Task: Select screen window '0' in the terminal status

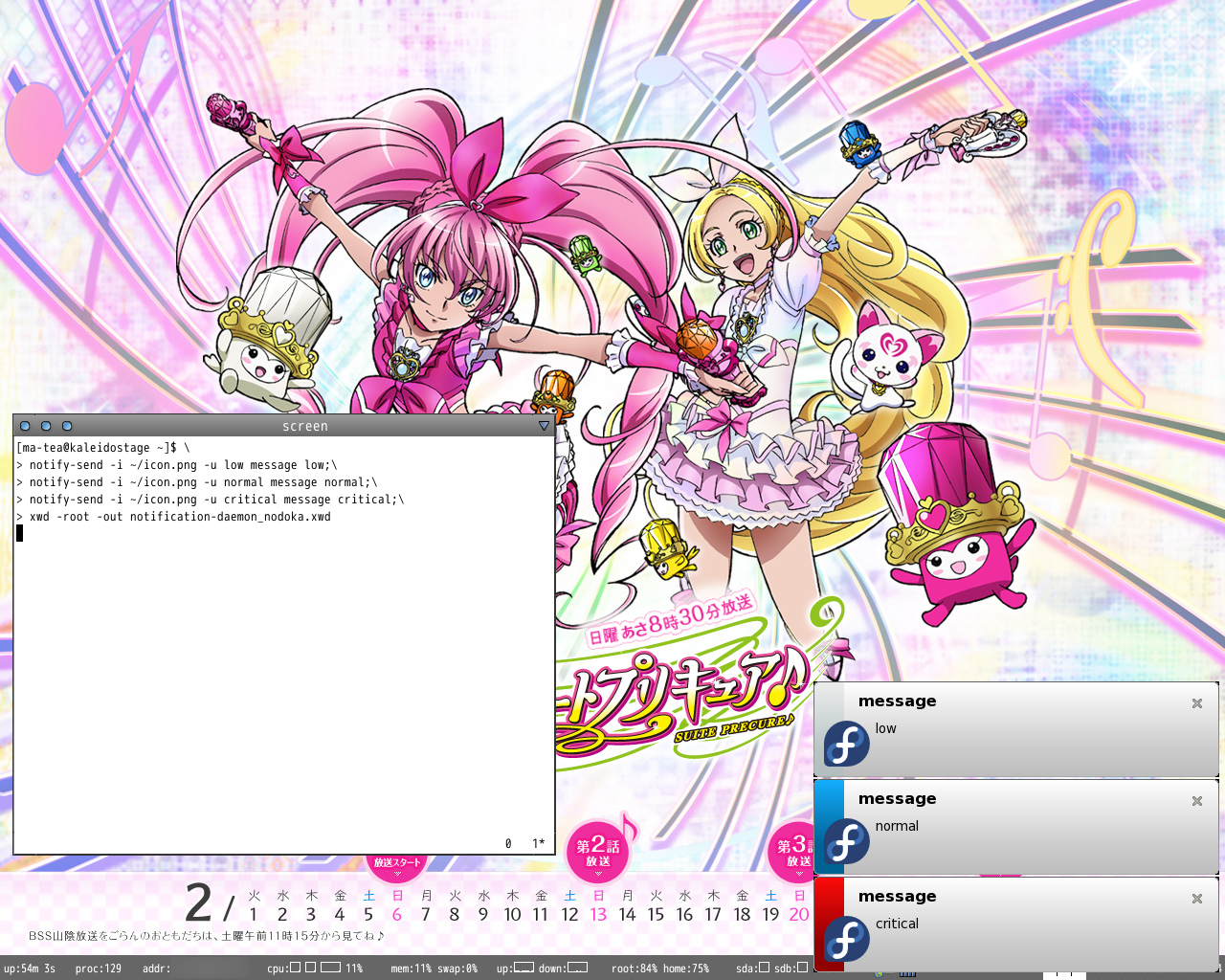Action: [508, 843]
